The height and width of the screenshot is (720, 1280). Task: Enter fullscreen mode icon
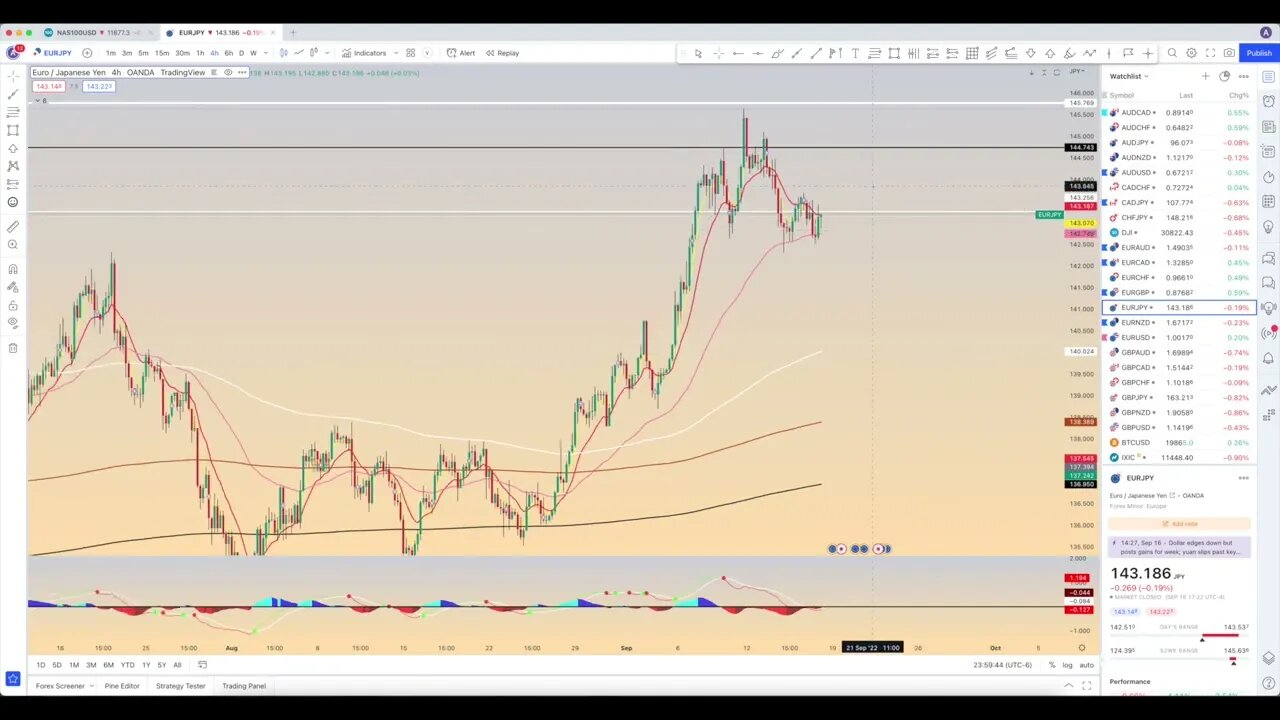1210,53
